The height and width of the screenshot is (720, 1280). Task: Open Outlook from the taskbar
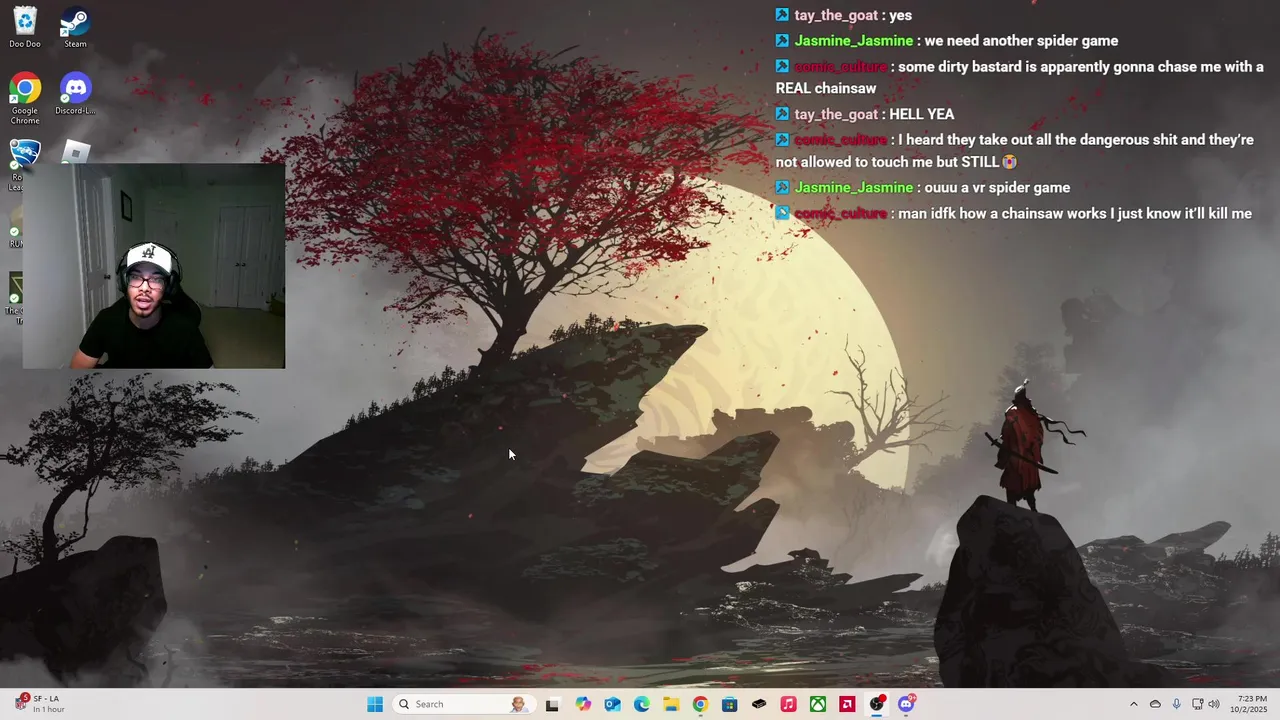tap(612, 704)
